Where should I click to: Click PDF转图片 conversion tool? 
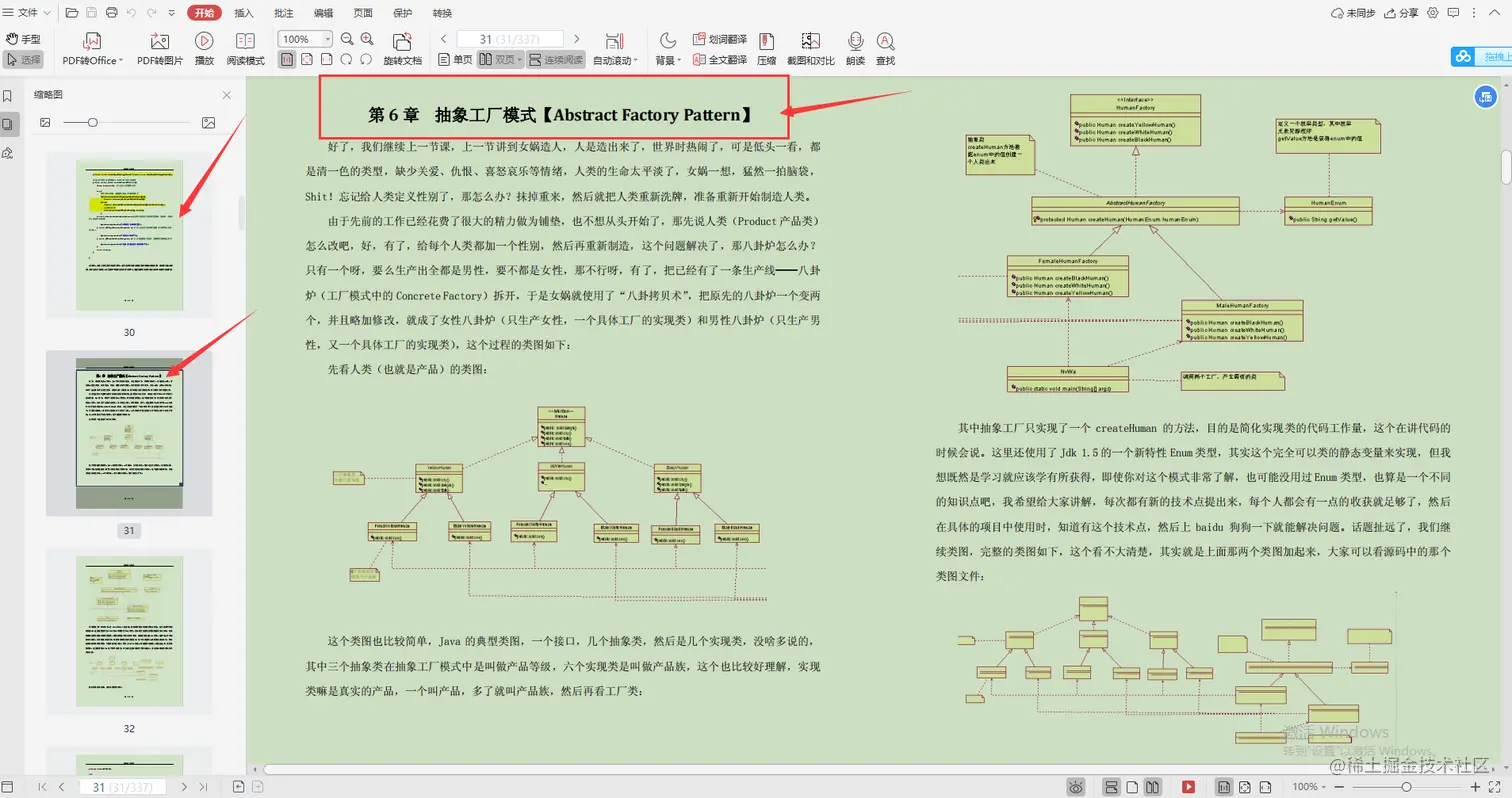(x=159, y=49)
